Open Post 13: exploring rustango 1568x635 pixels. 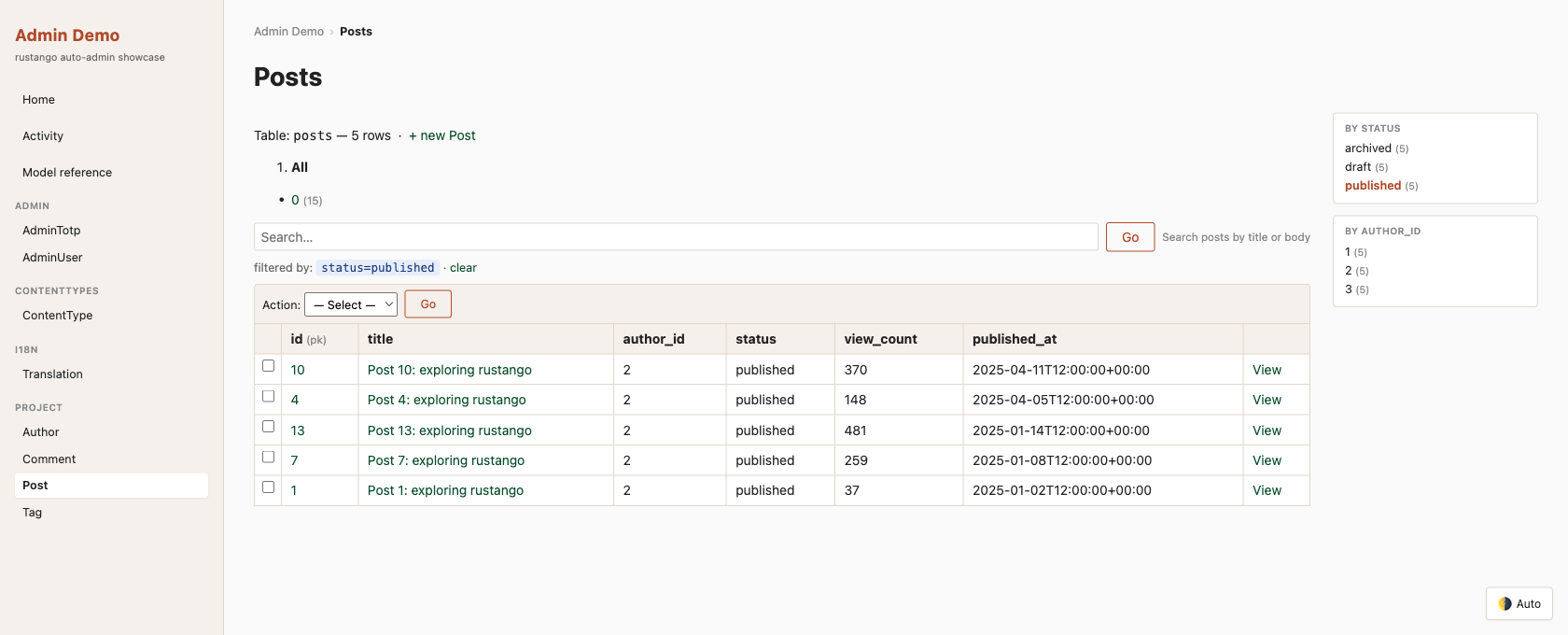449,430
